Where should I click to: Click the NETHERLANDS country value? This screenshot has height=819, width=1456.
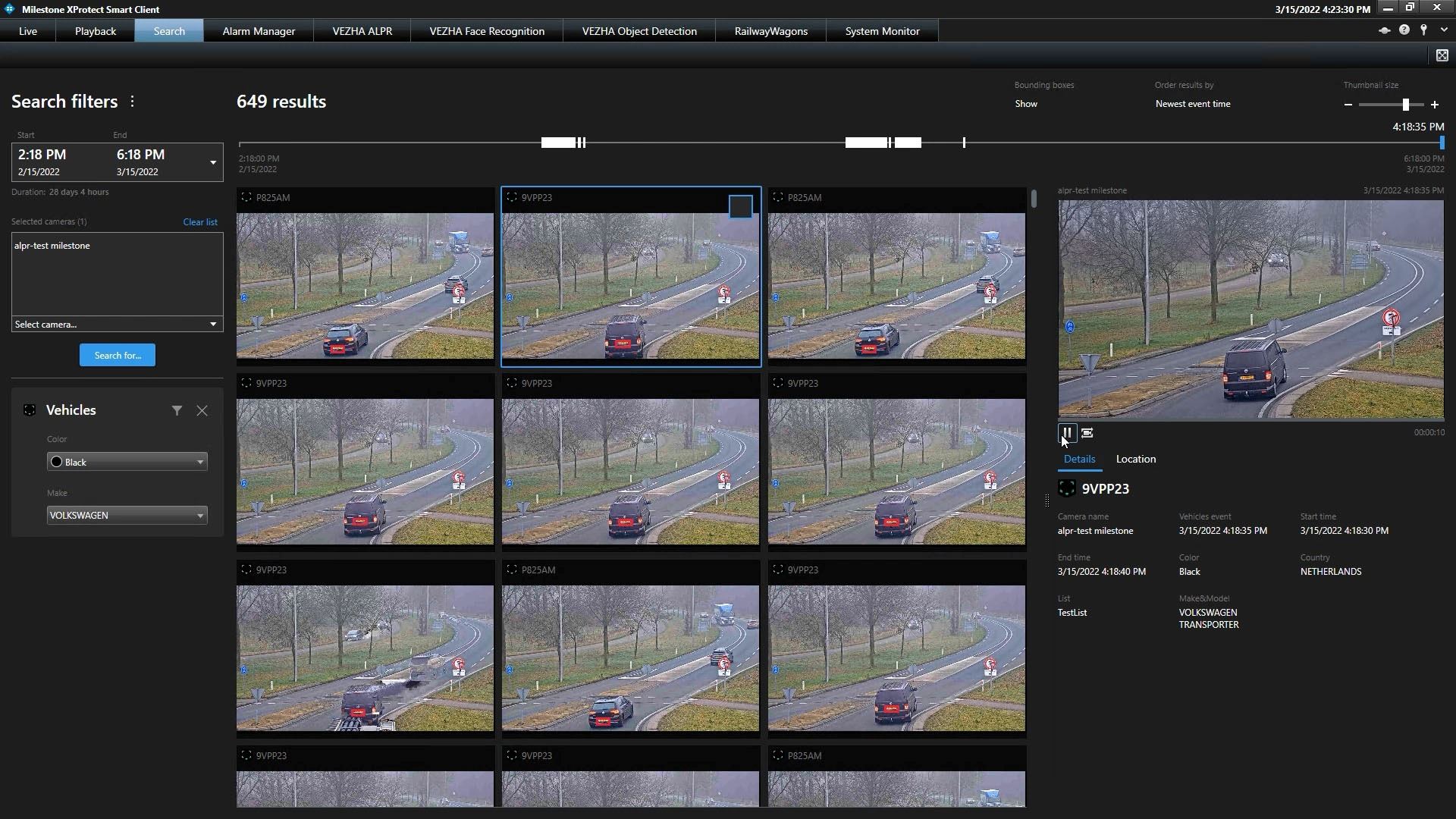(x=1331, y=572)
